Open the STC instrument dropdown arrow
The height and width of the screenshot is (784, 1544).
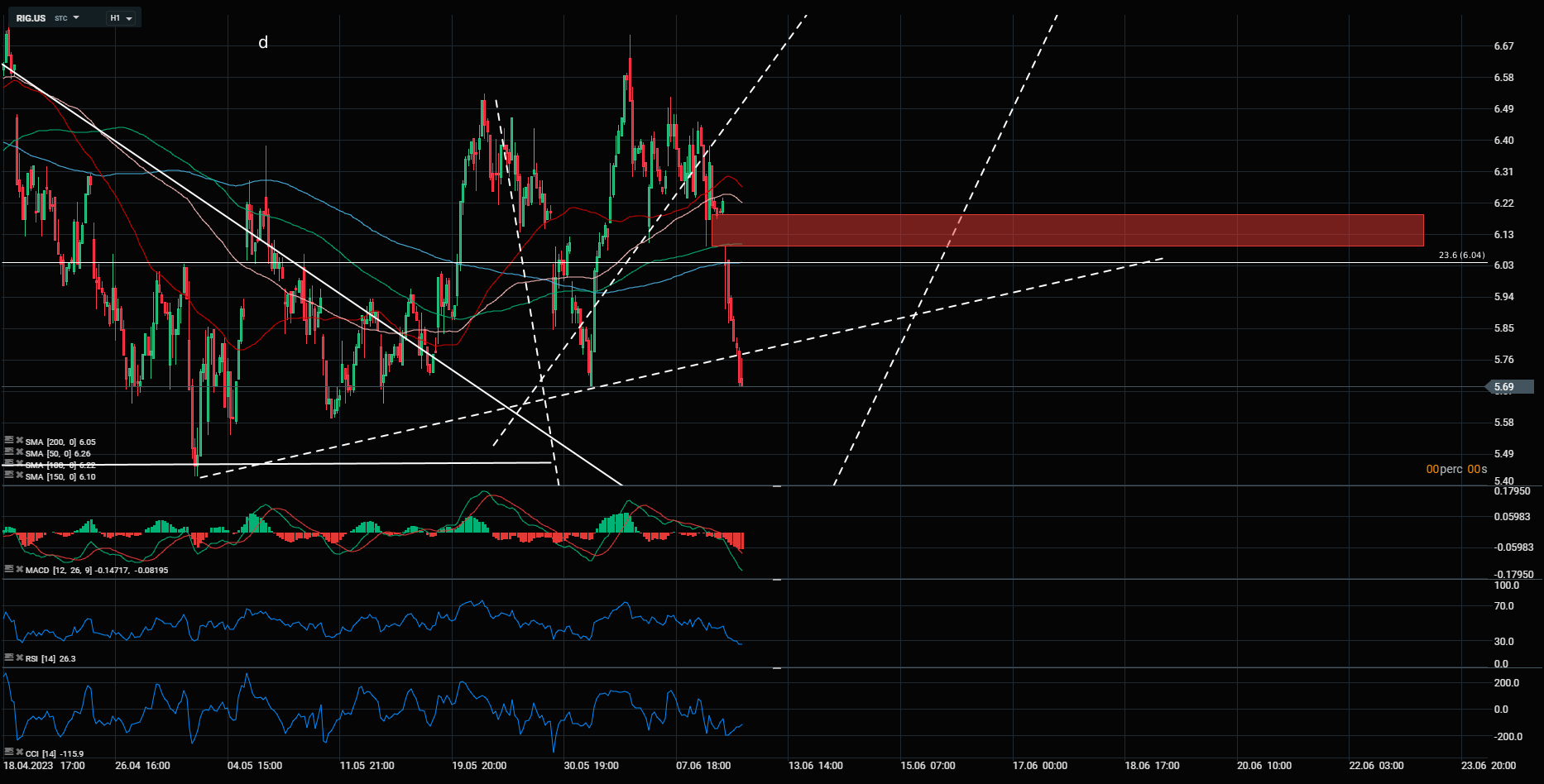pos(76,17)
